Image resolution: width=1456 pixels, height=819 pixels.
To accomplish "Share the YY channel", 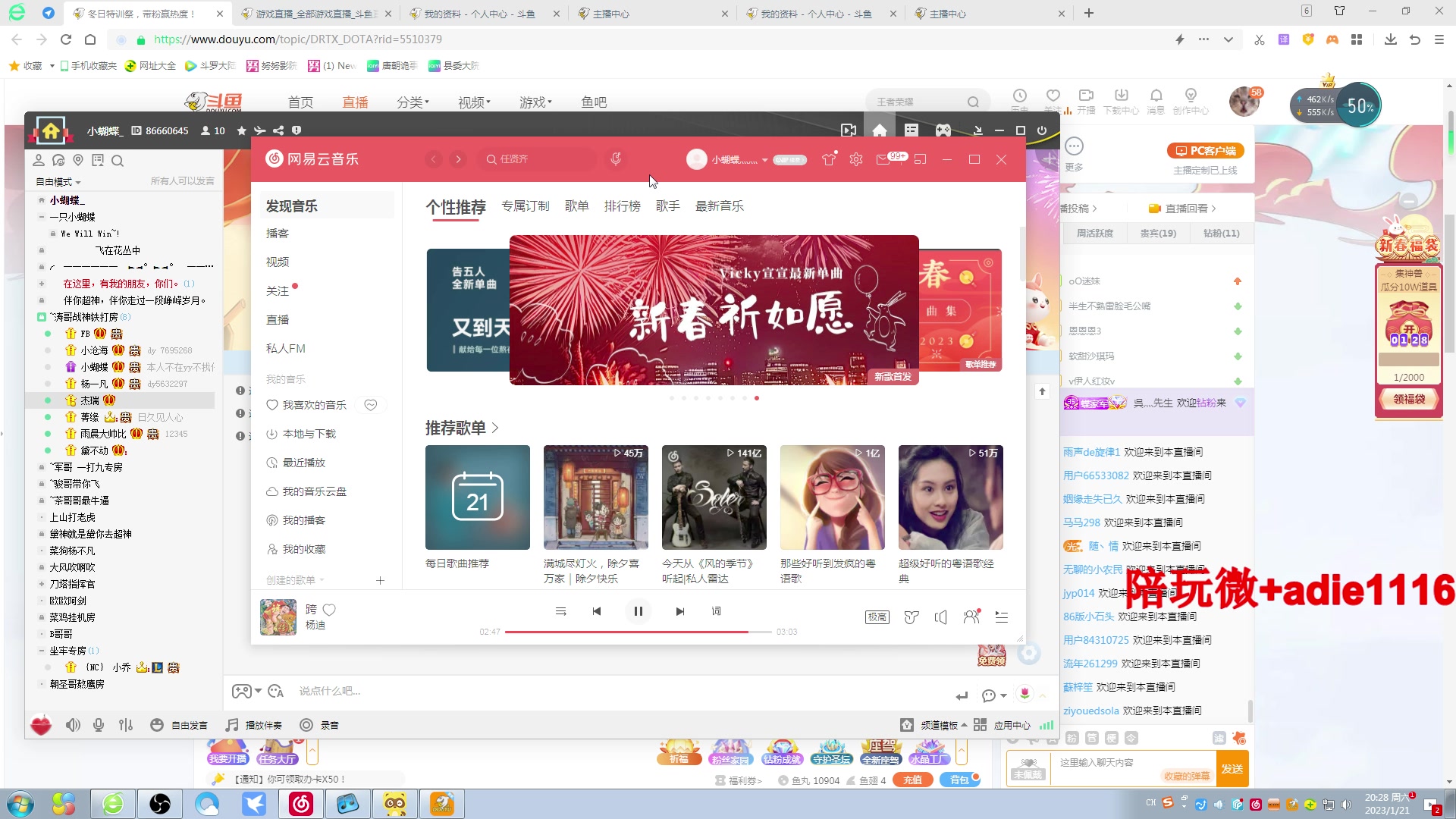I will [x=278, y=130].
